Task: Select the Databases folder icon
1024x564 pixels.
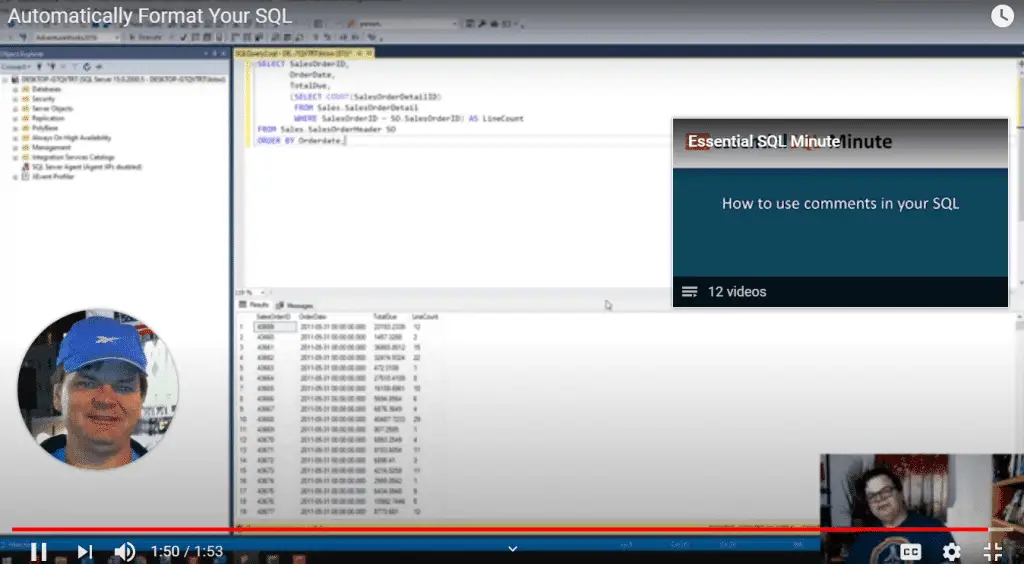Action: [25, 89]
